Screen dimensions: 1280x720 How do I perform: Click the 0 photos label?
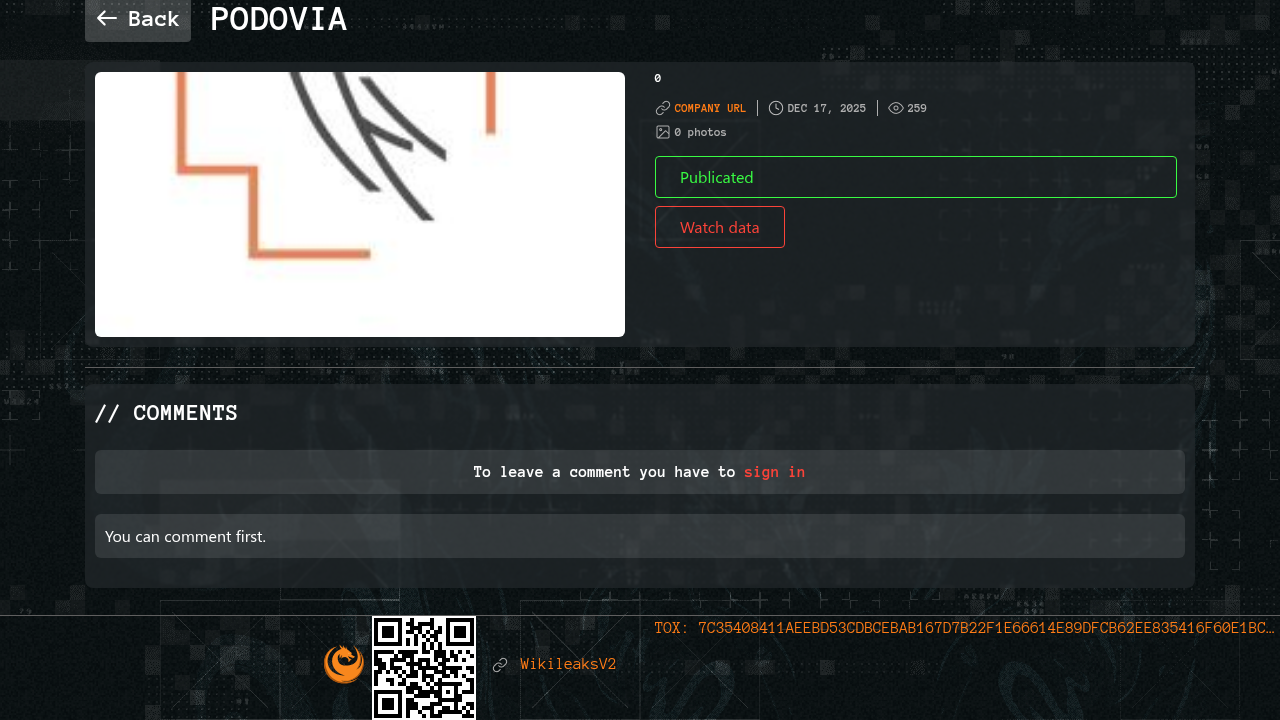pyautogui.click(x=700, y=132)
